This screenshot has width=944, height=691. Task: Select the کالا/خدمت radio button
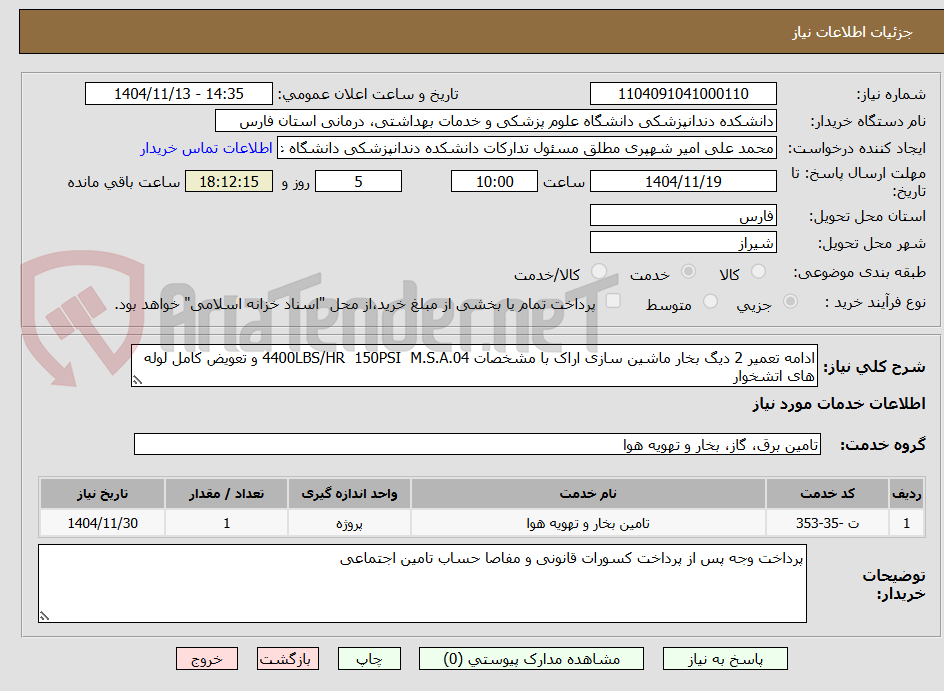point(599,272)
